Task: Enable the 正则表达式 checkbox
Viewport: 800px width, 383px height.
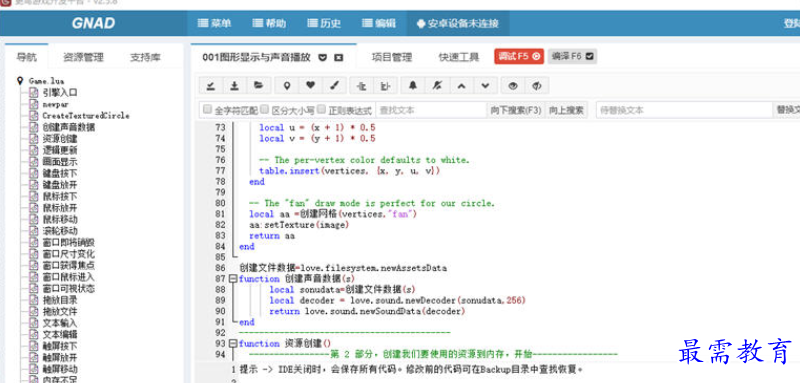Action: pos(321,109)
